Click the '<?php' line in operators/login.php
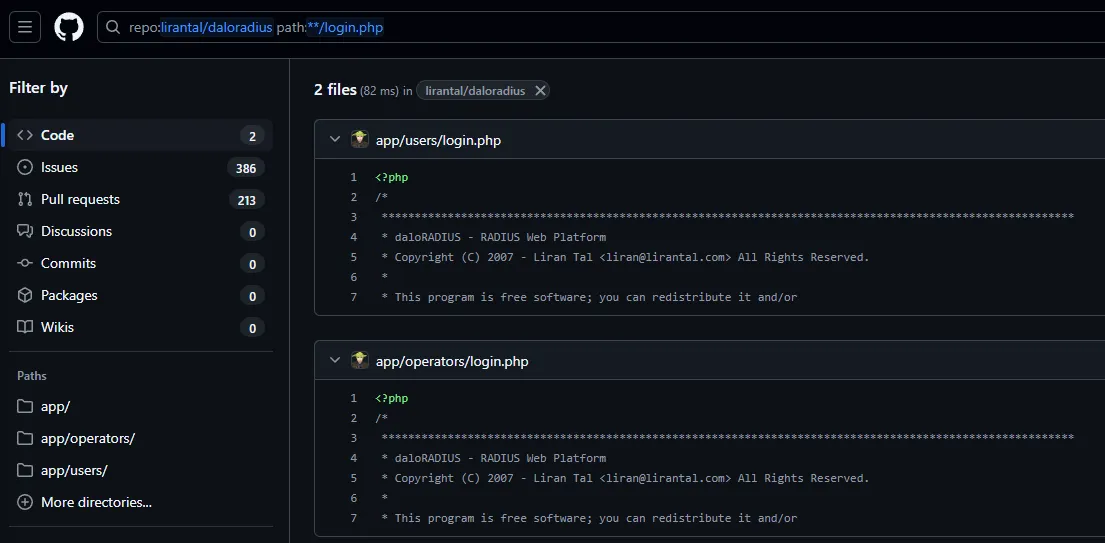 392,399
